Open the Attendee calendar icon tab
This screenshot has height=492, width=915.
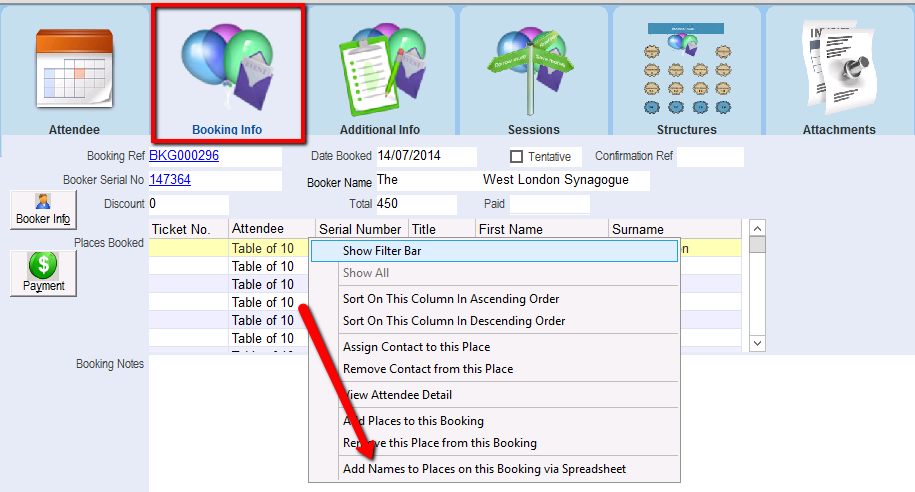(74, 70)
